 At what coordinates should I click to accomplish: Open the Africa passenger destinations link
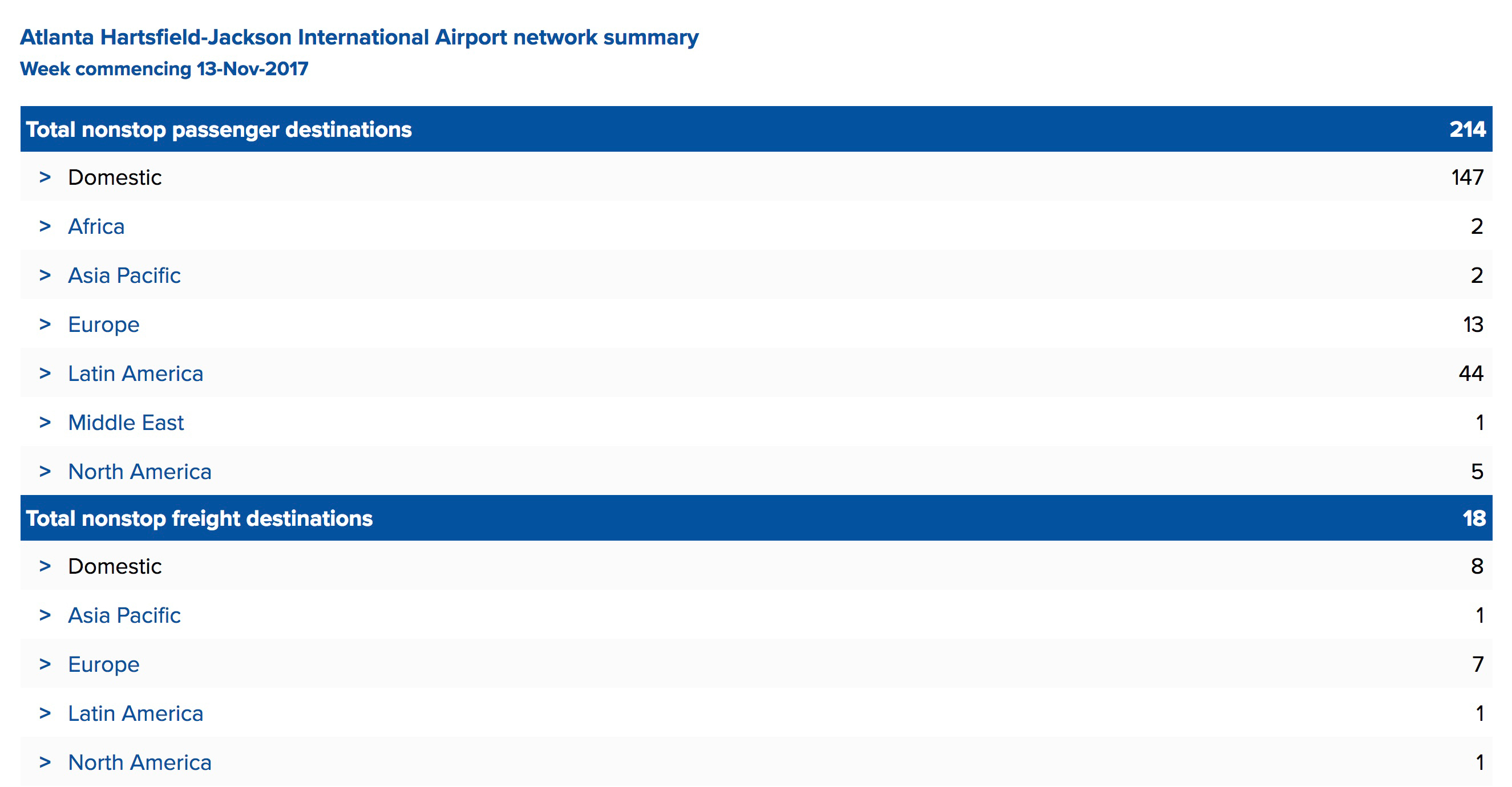coord(96,226)
